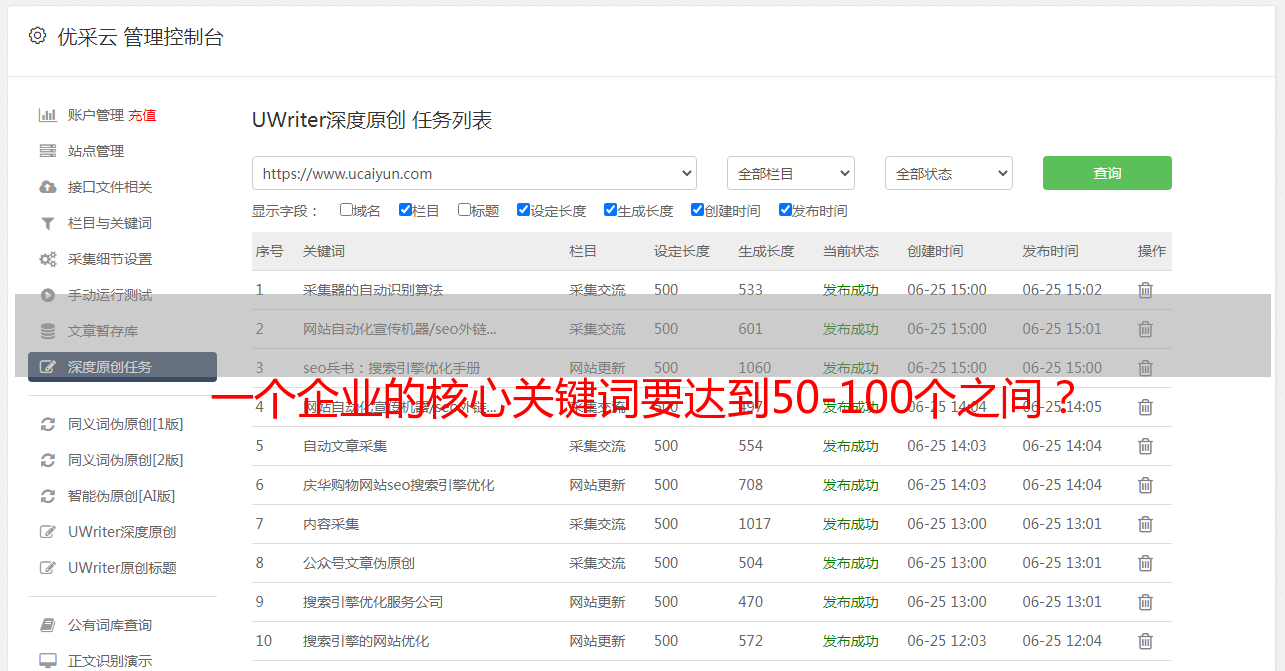Click the gears icon for 采集细节设置
1285x671 pixels.
tap(47, 259)
